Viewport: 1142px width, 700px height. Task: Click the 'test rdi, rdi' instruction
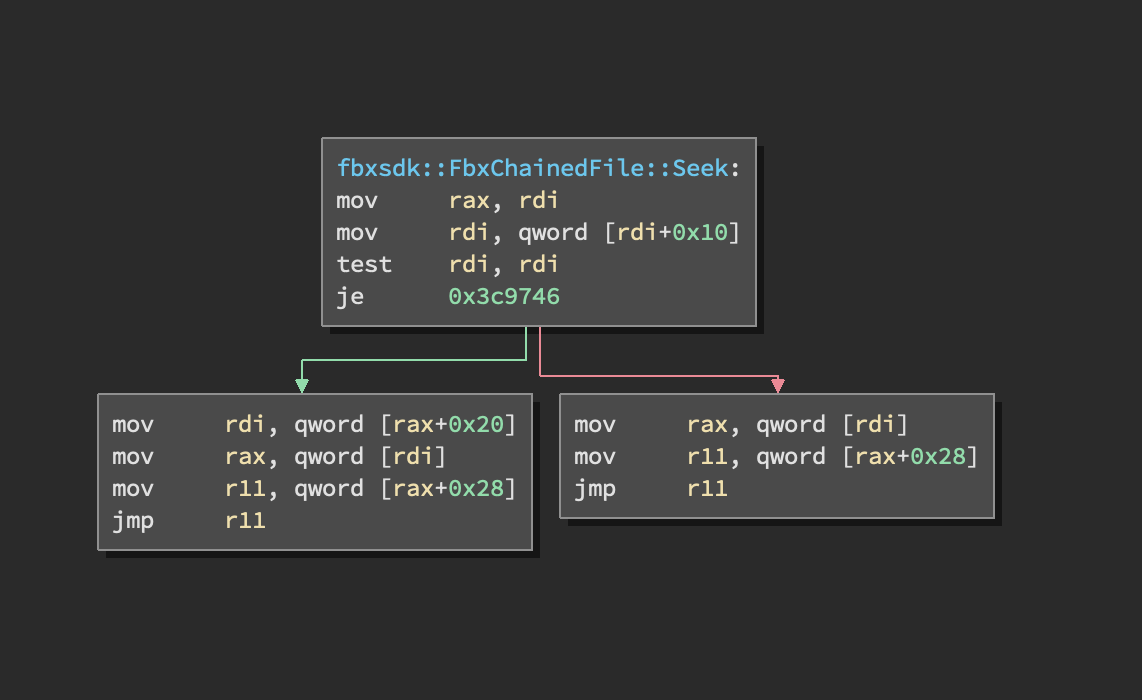447,264
